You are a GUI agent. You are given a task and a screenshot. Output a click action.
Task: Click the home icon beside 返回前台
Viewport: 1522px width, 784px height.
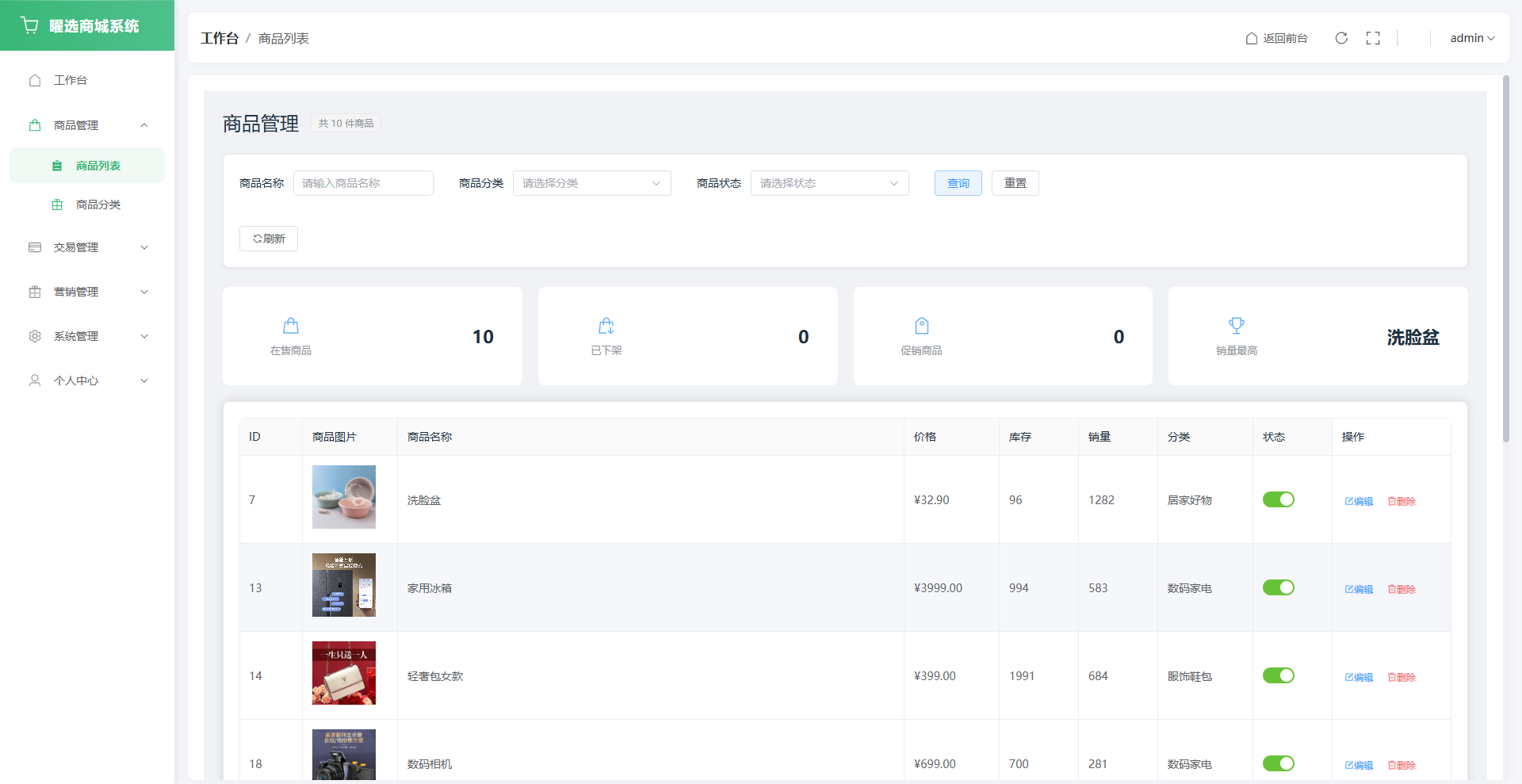click(1252, 38)
